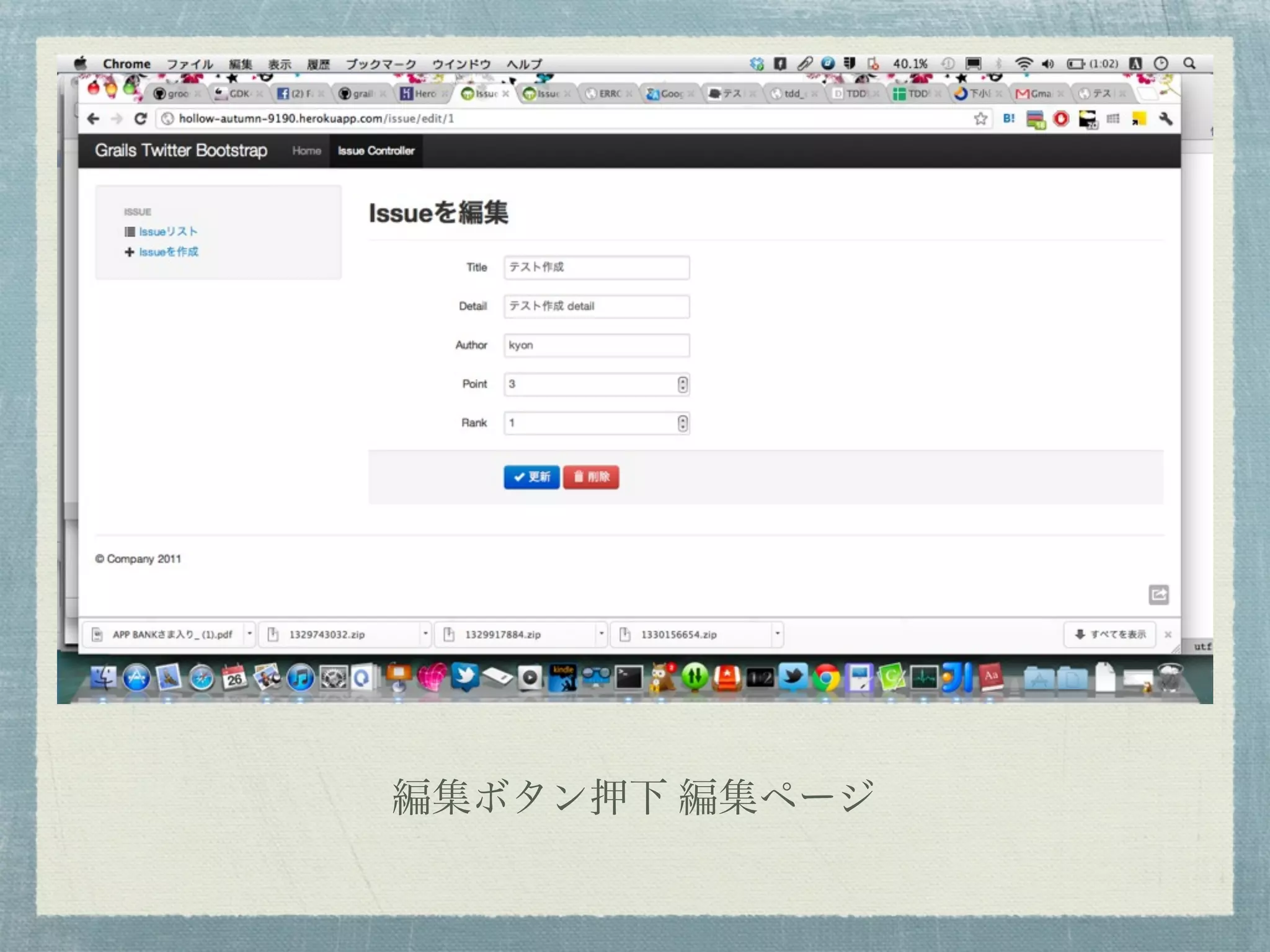Screen dimensions: 1270x952
Task: Click the browser back arrow
Action: point(94,118)
